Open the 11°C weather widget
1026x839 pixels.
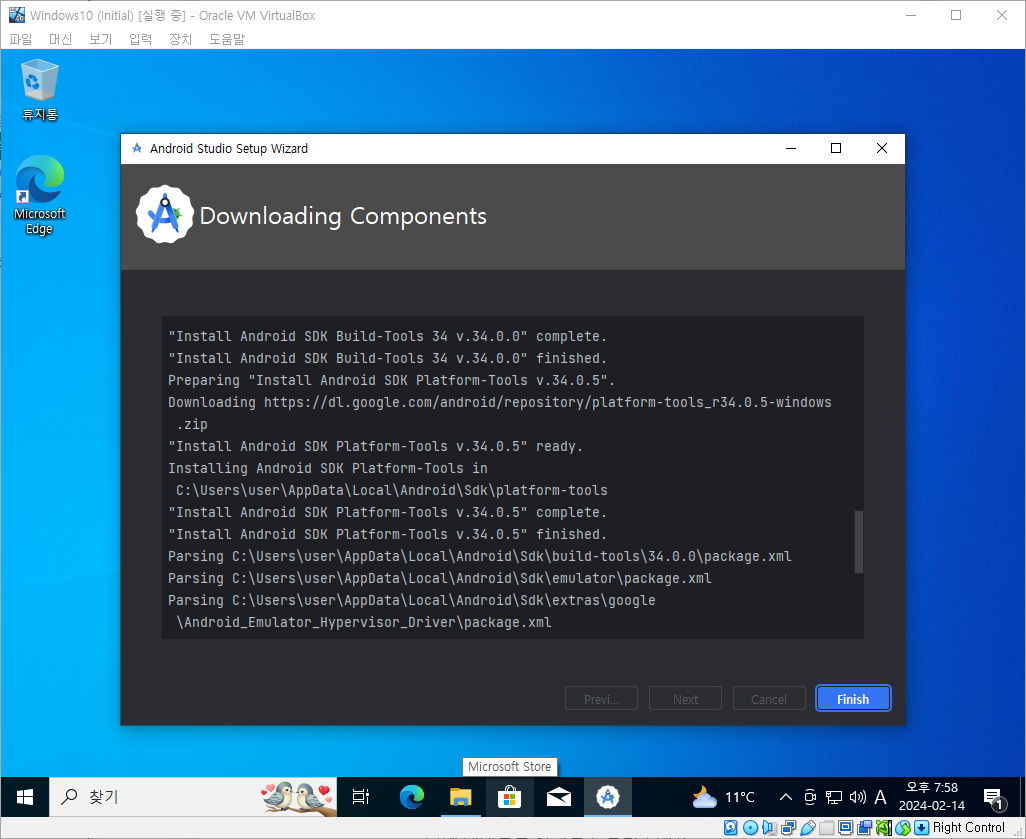723,796
